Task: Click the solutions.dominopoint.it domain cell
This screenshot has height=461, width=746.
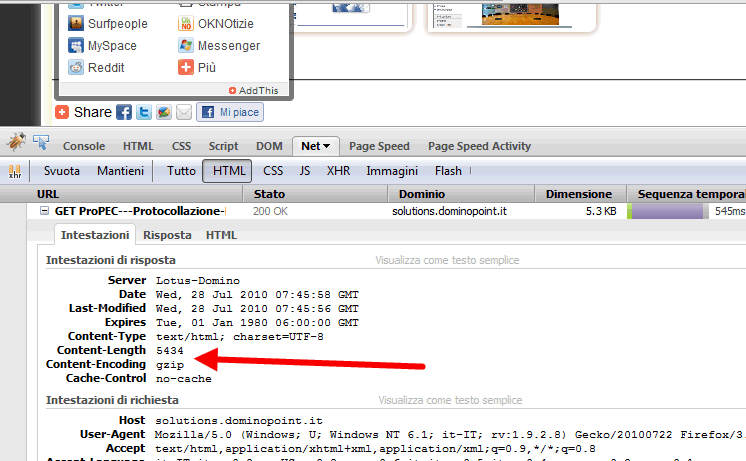Action: pyautogui.click(x=450, y=211)
